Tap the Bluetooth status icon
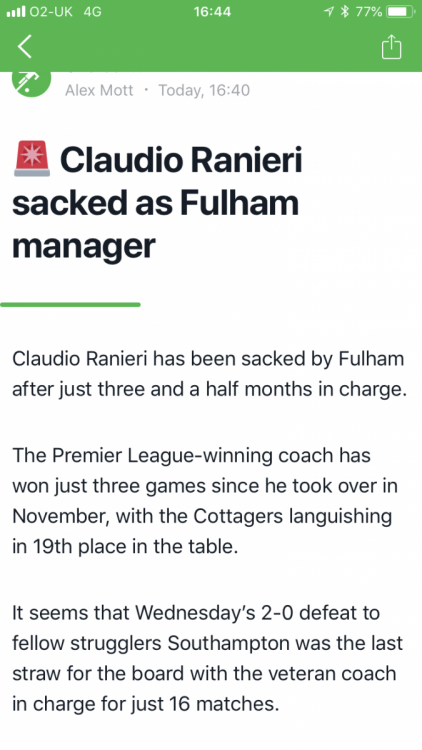Image resolution: width=422 pixels, height=750 pixels. (344, 12)
